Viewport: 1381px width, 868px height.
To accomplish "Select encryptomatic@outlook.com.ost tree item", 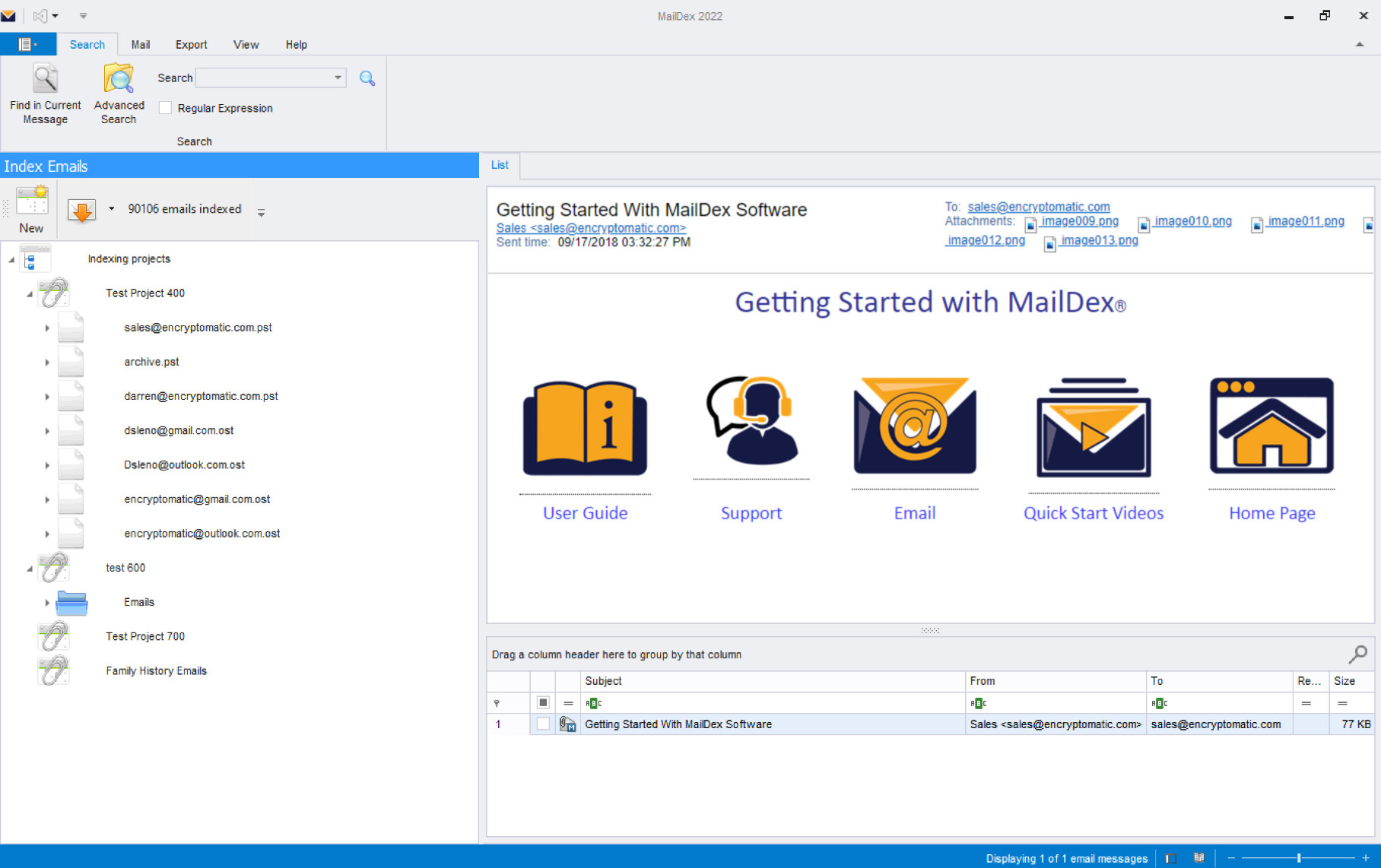I will pos(202,534).
